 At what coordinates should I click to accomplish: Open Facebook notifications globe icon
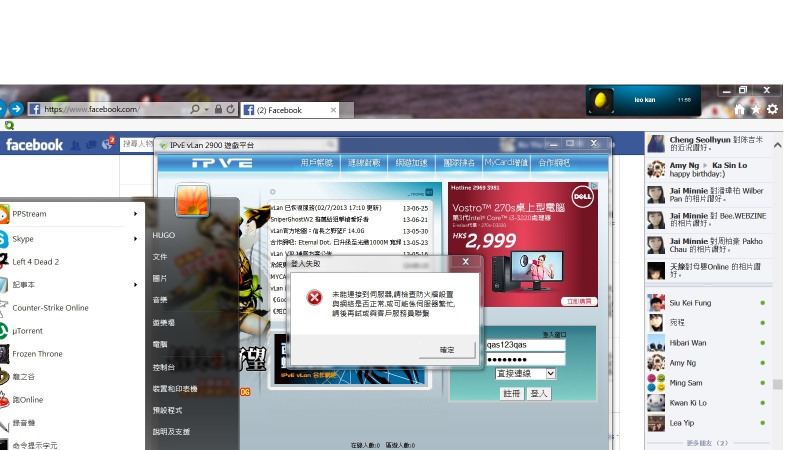tap(107, 145)
